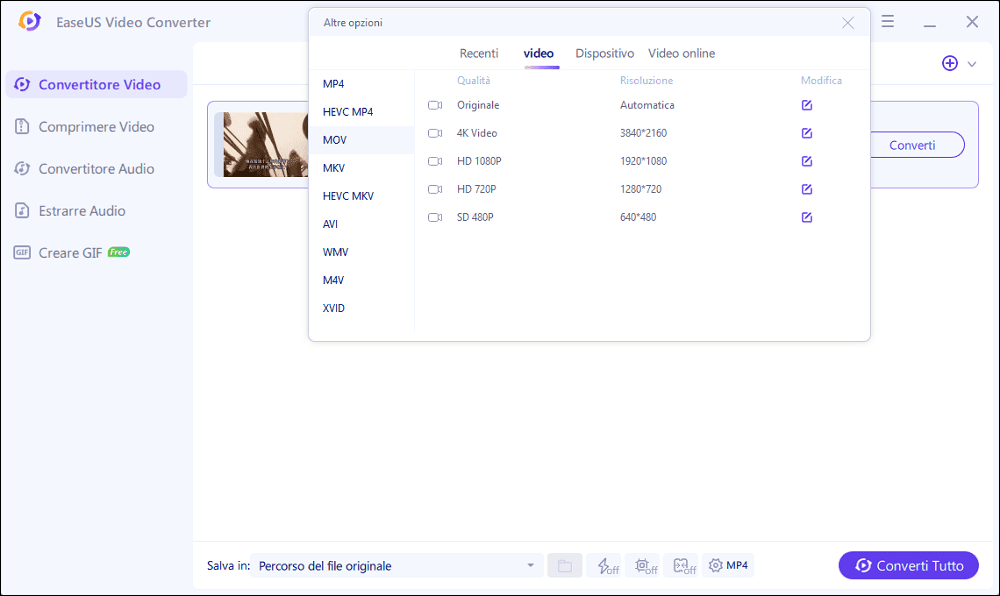Click the Comprimere Video sidebar icon
The image size is (1000, 596).
pyautogui.click(x=22, y=126)
